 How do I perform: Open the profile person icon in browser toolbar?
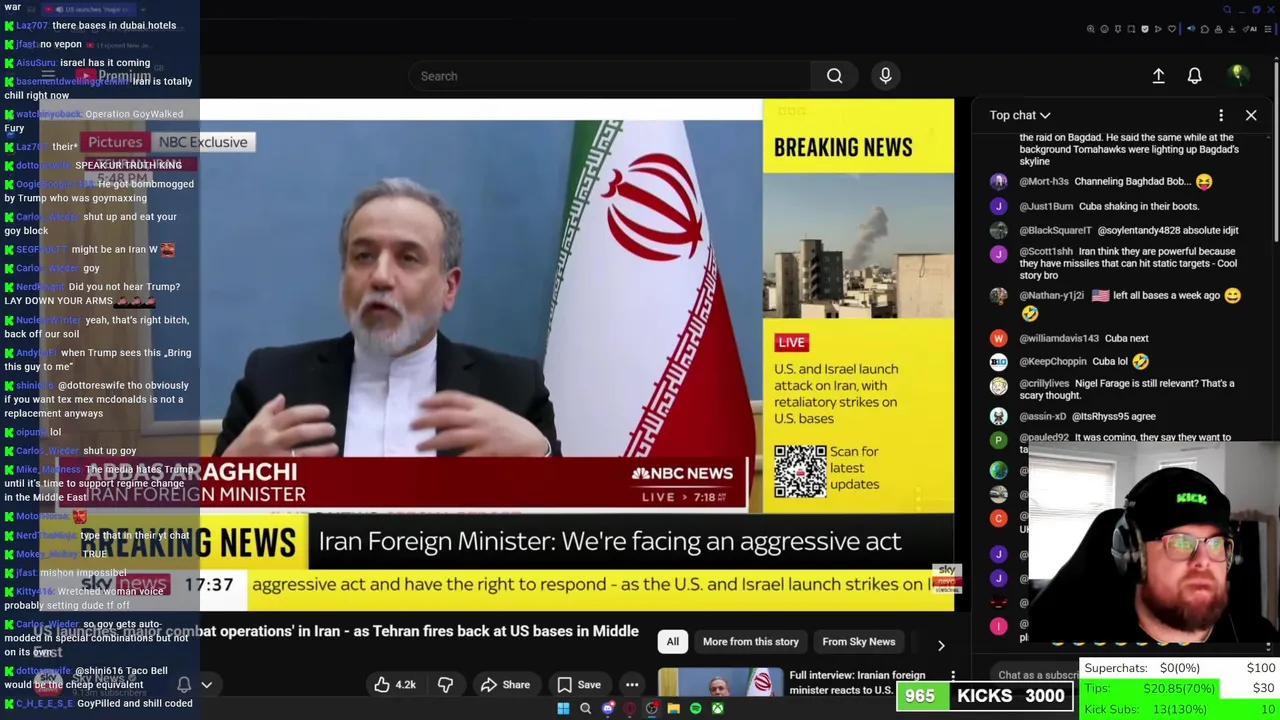coord(1218,29)
